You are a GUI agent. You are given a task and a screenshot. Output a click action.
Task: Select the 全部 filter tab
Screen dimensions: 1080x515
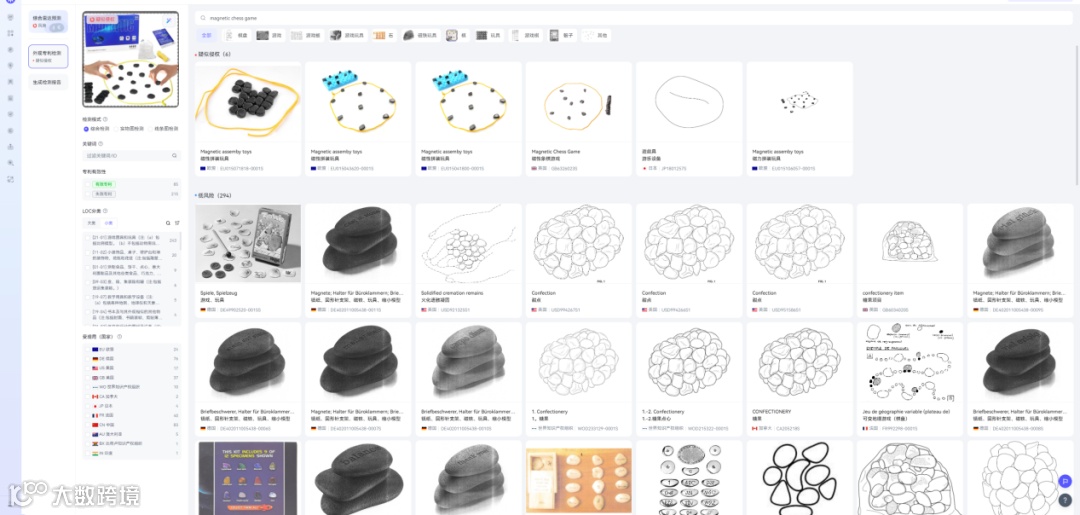click(x=207, y=35)
